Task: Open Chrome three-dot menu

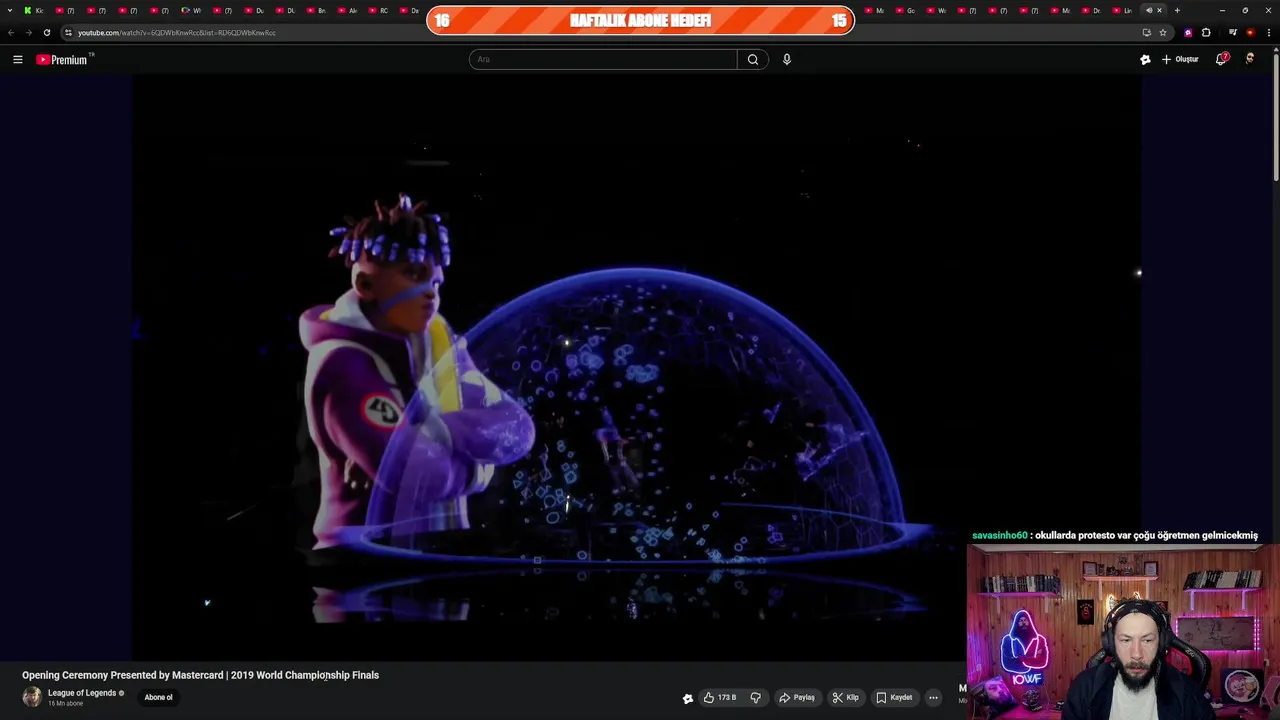Action: click(x=1268, y=32)
